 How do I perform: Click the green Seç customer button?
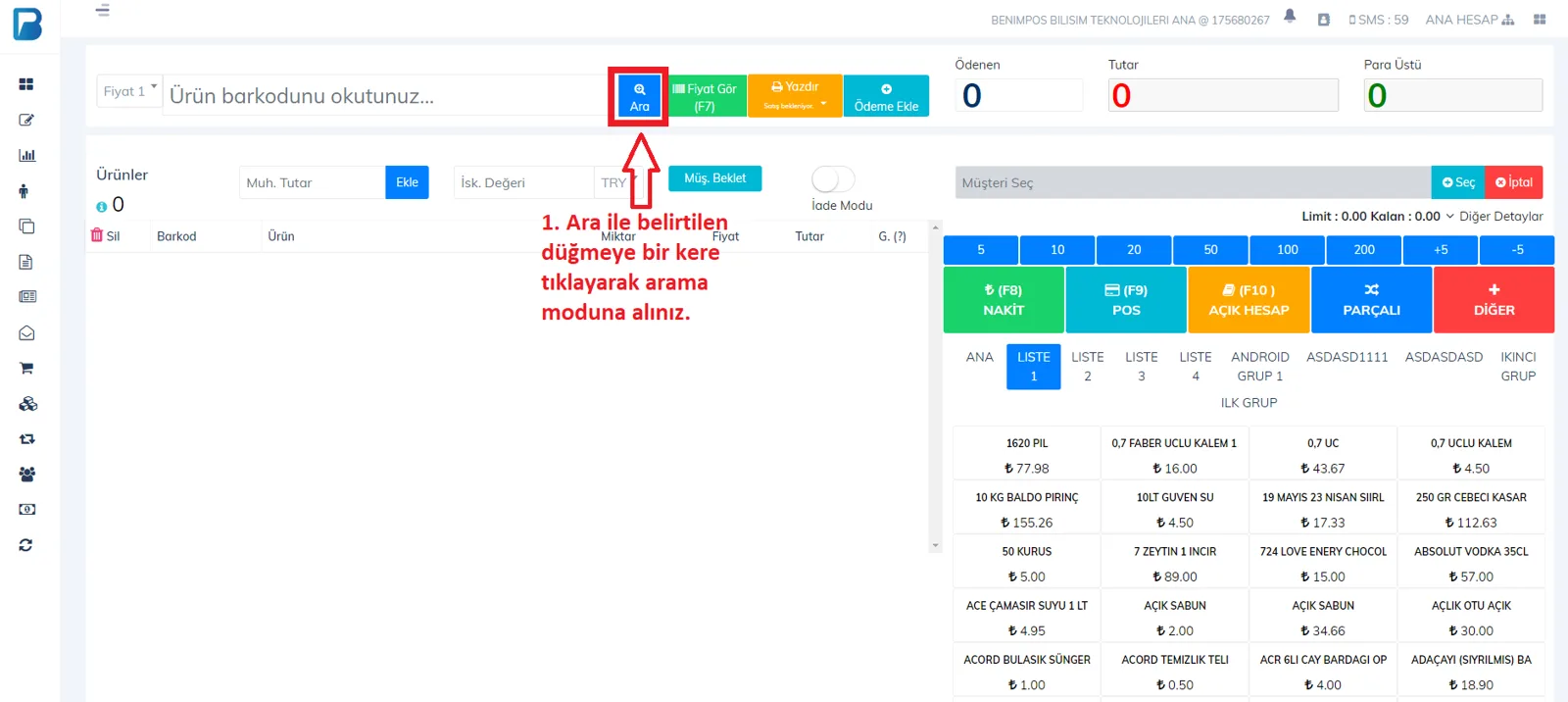coord(1457,182)
